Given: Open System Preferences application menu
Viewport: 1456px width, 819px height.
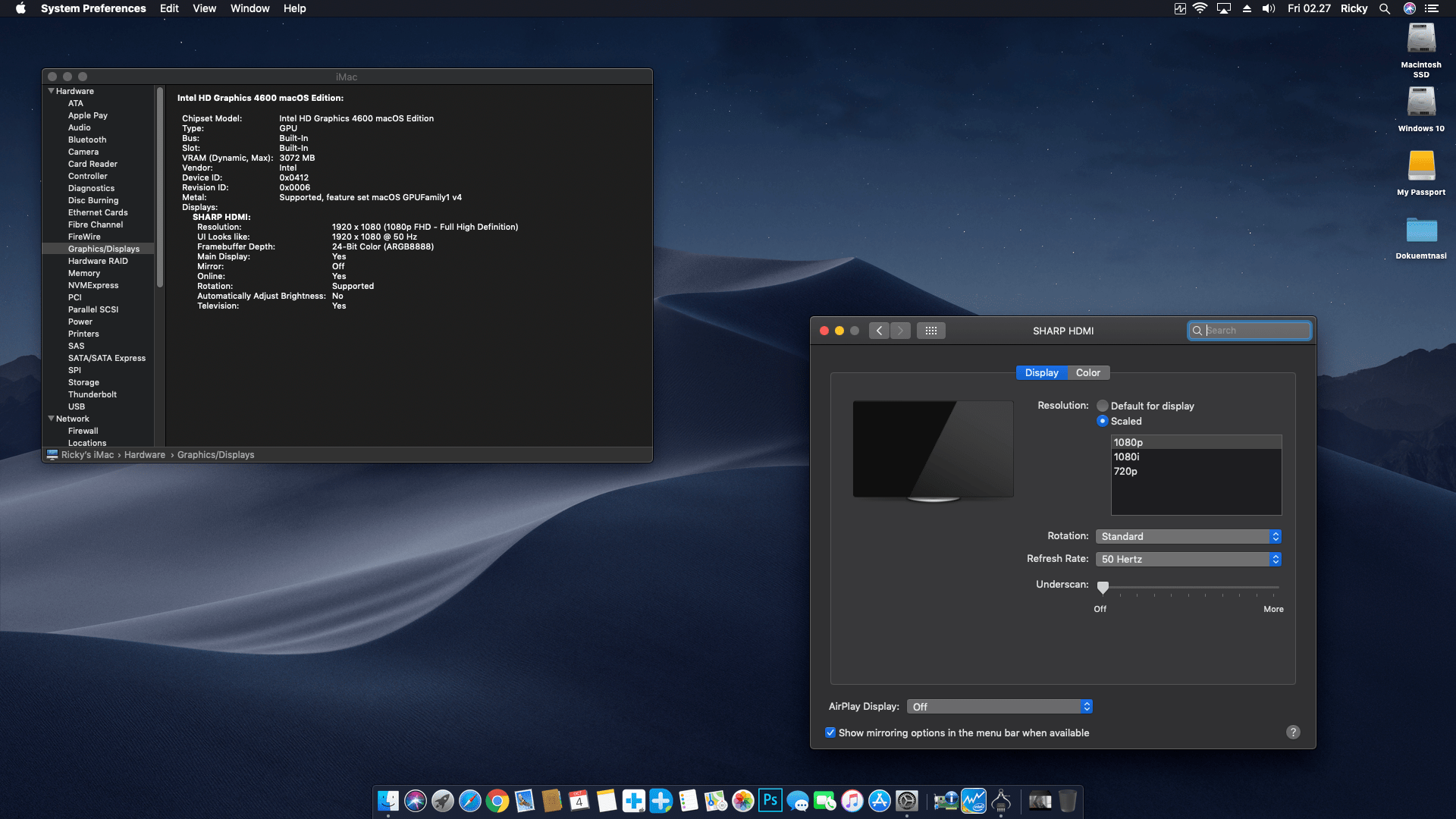Looking at the screenshot, I should click(93, 8).
